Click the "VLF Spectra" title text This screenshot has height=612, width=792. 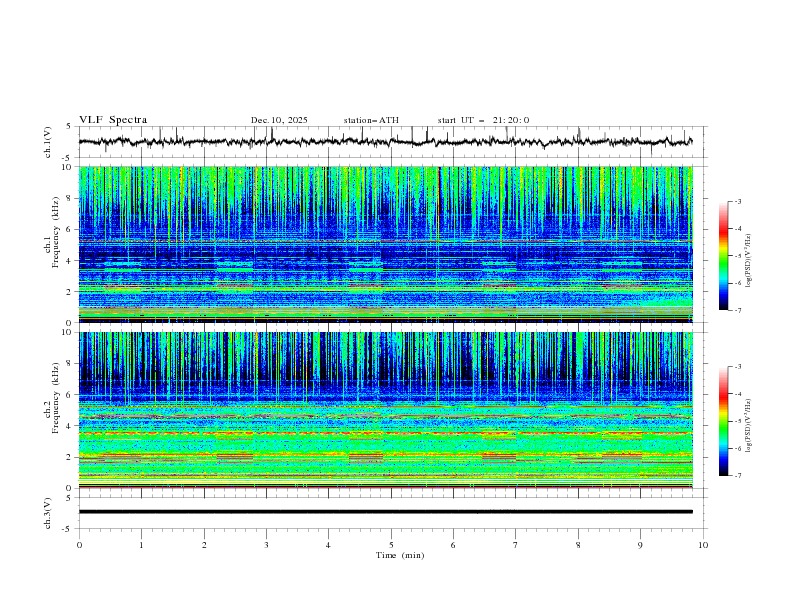(113, 120)
